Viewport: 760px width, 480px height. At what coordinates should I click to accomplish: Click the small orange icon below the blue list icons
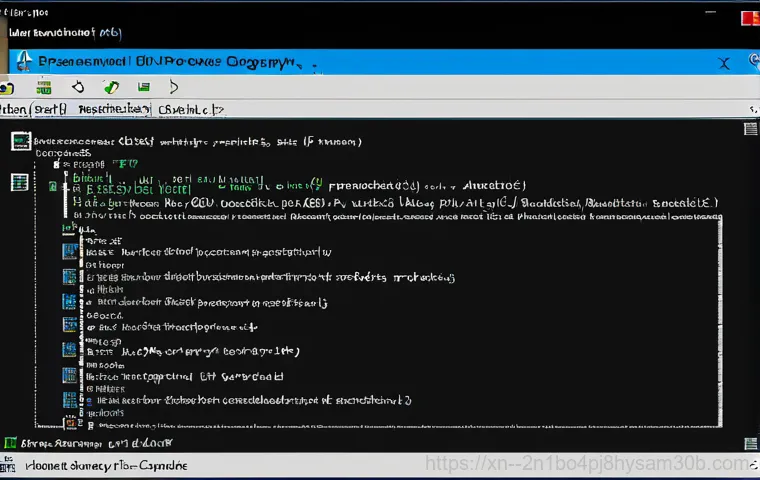[71, 423]
